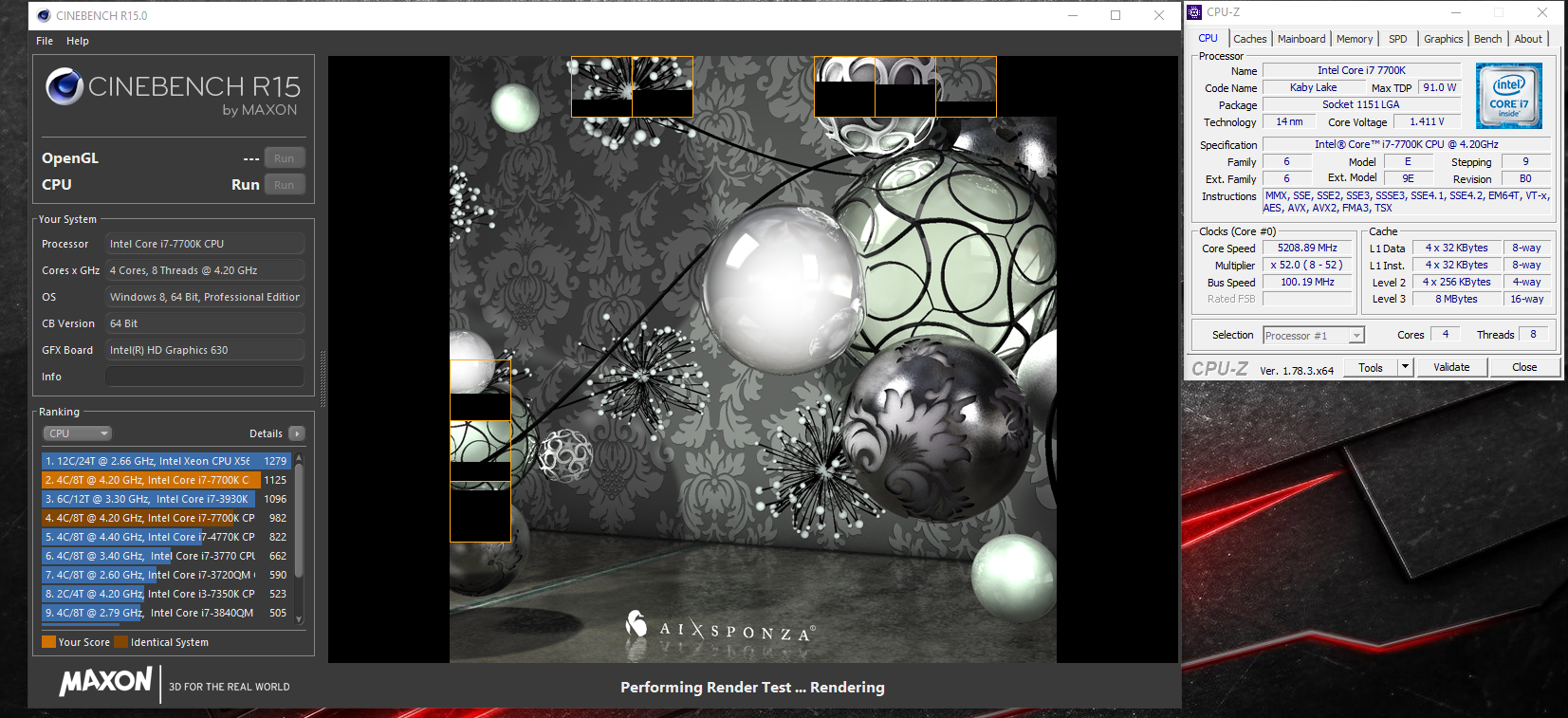Click the Identical System brown color swatch
Image resolution: width=1568 pixels, height=718 pixels.
(x=120, y=642)
